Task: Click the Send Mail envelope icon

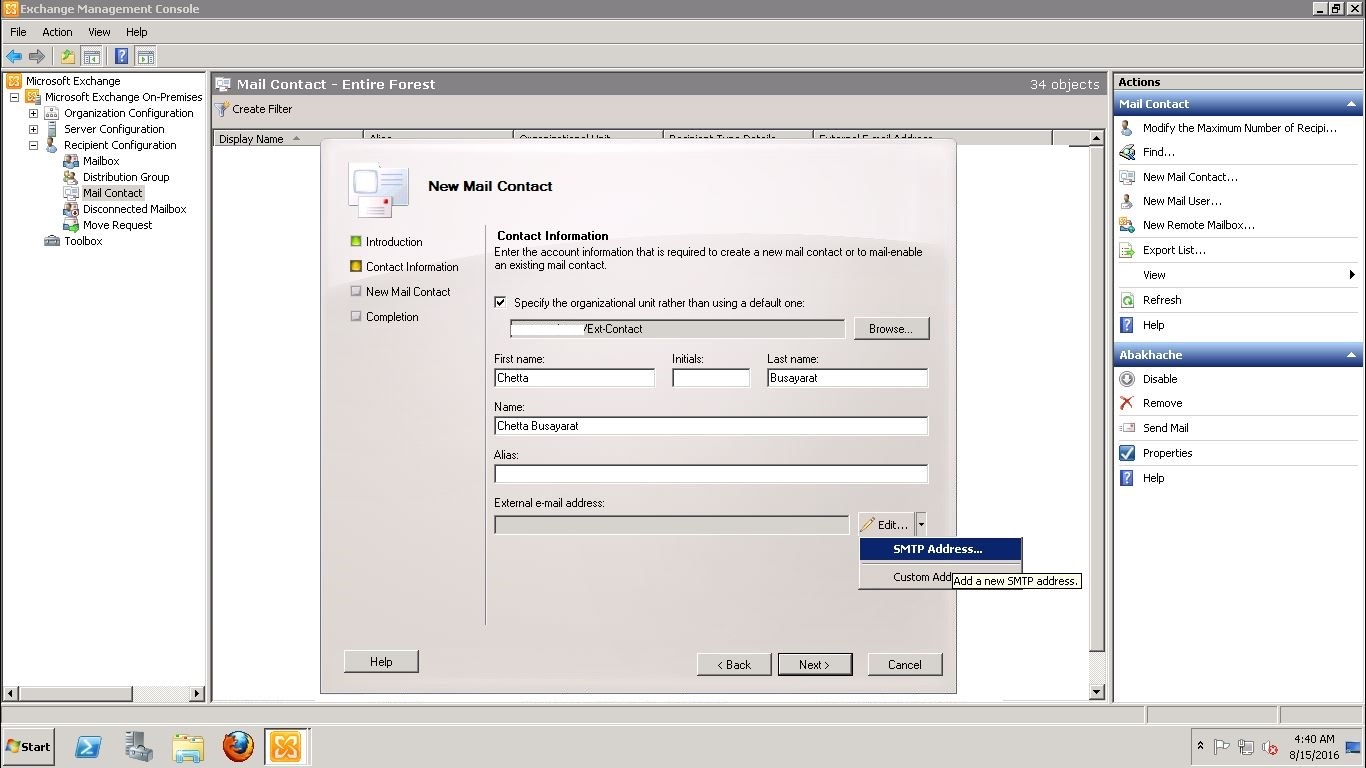Action: tap(1127, 428)
